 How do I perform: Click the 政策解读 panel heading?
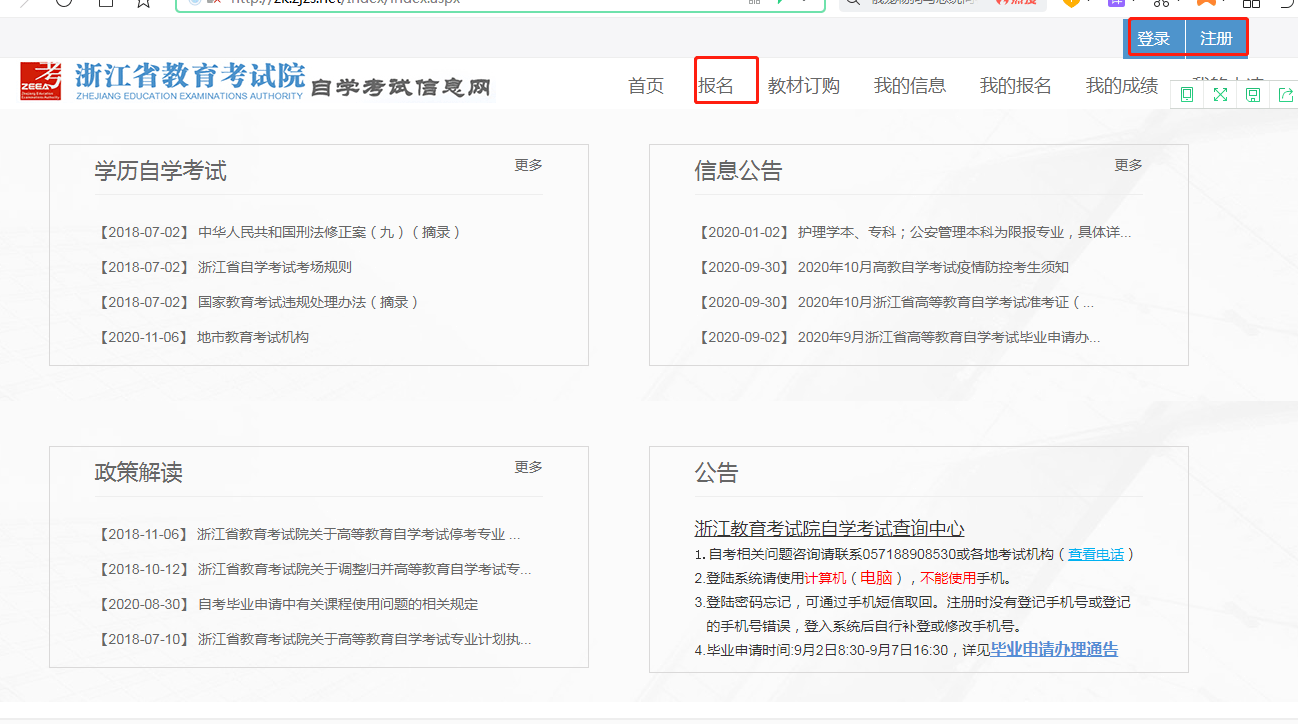click(138, 473)
